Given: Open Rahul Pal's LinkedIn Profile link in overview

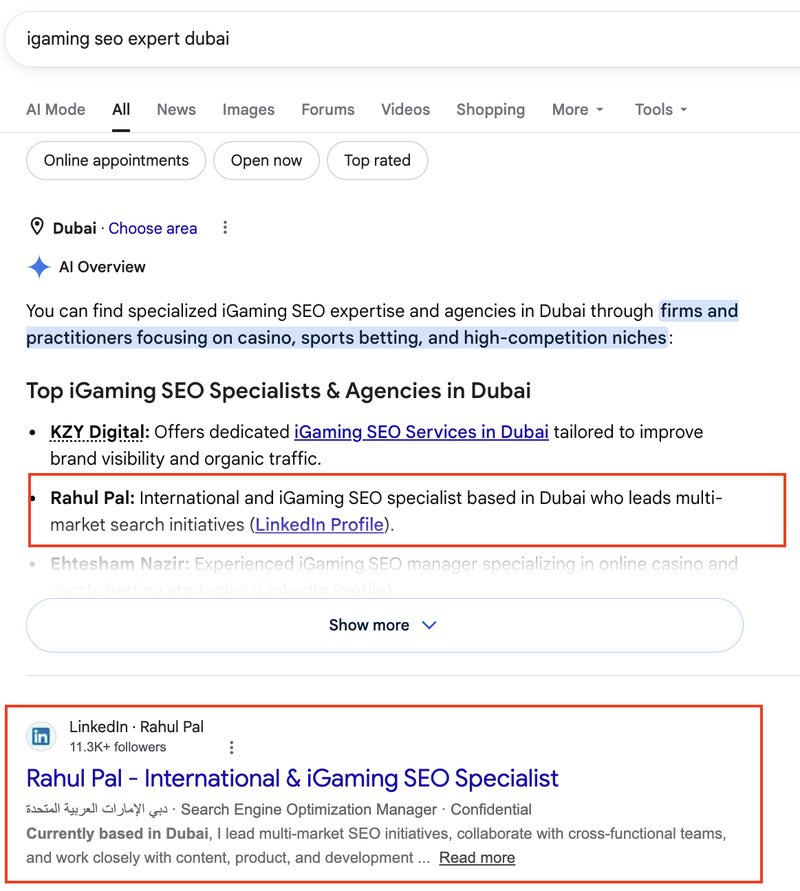Looking at the screenshot, I should [x=319, y=524].
